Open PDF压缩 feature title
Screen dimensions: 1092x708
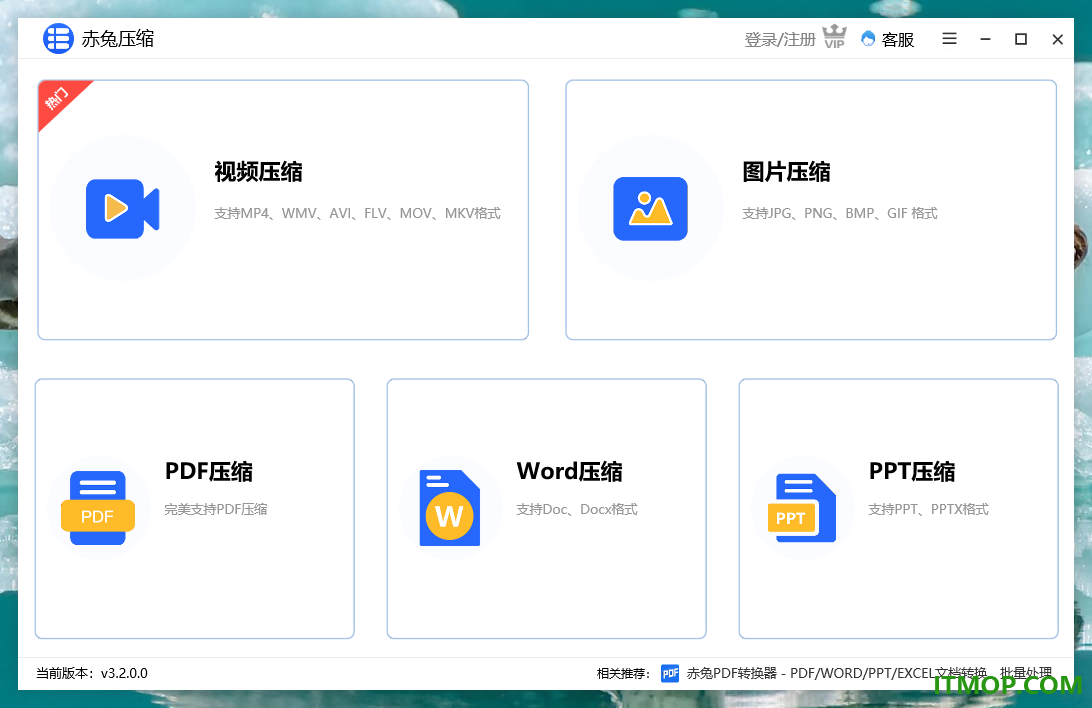(209, 471)
